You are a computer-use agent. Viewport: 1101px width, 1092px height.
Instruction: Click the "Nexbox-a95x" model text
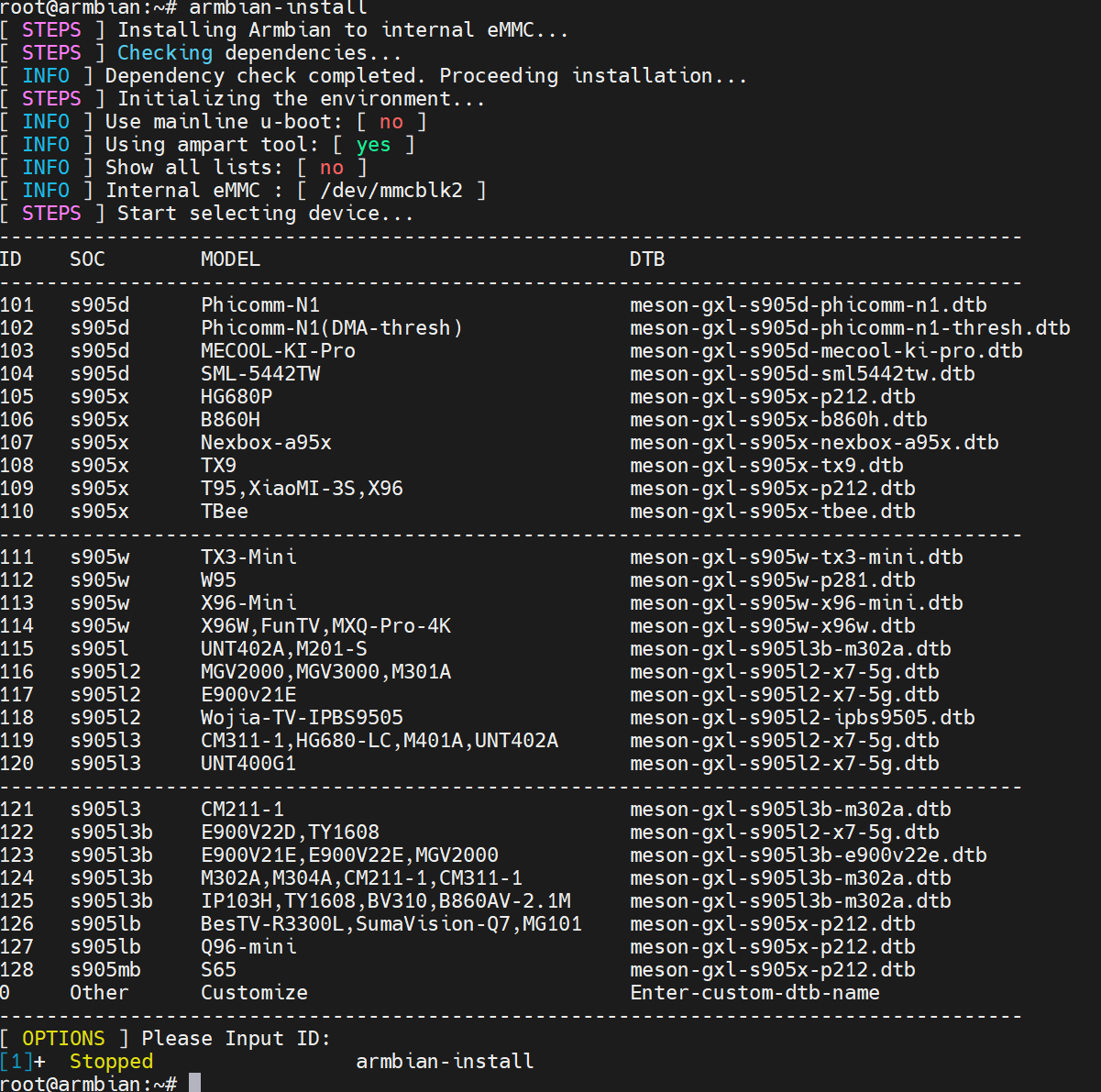pos(266,443)
